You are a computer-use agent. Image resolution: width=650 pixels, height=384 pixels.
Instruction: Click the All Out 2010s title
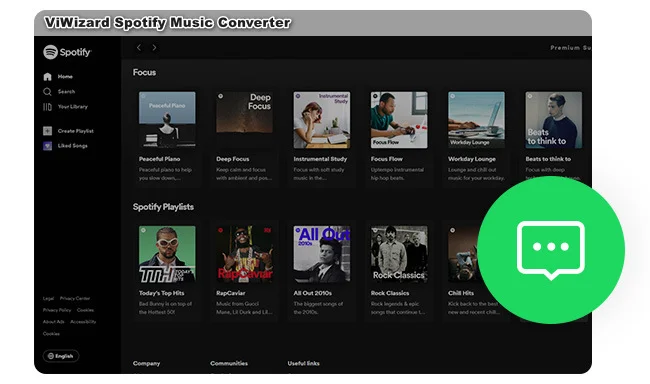(313, 293)
